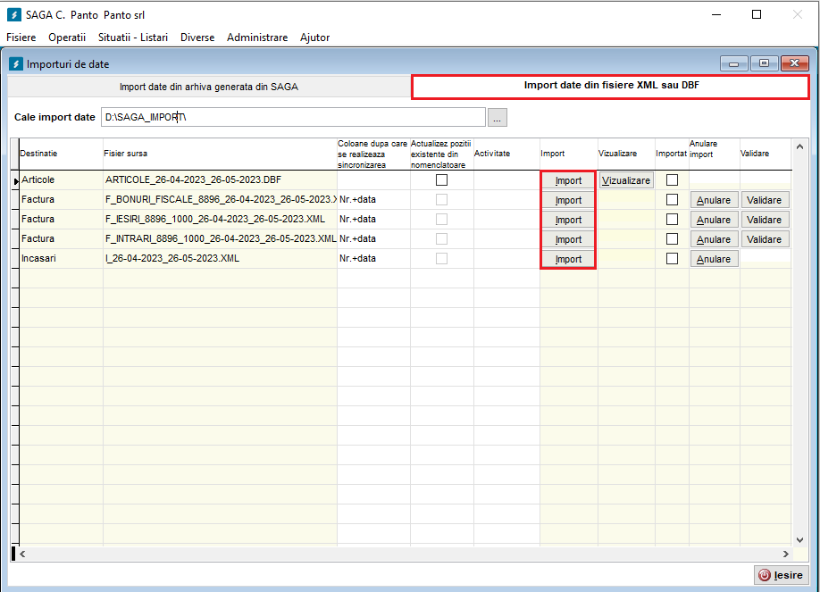Switch to Import date din arhiva generata din SAGA tab
Viewport: 820px width, 592px height.
coord(209,87)
